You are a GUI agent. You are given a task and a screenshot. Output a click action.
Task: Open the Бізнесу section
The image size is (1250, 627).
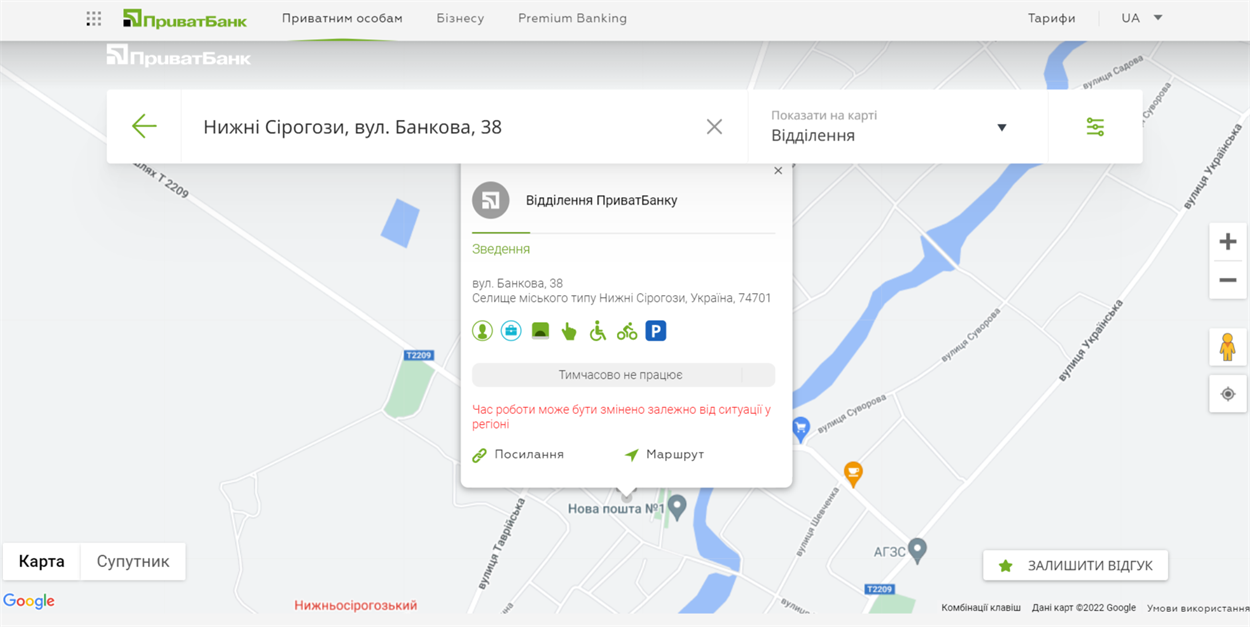click(x=460, y=18)
